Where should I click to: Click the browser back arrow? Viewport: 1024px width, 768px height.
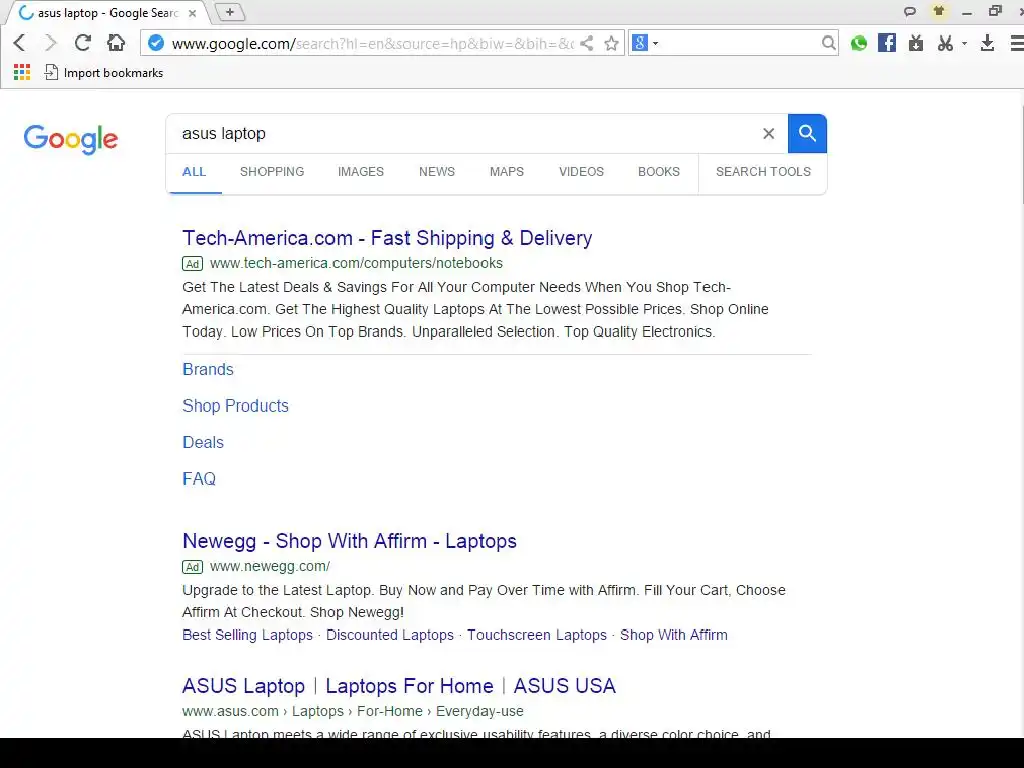(x=20, y=43)
